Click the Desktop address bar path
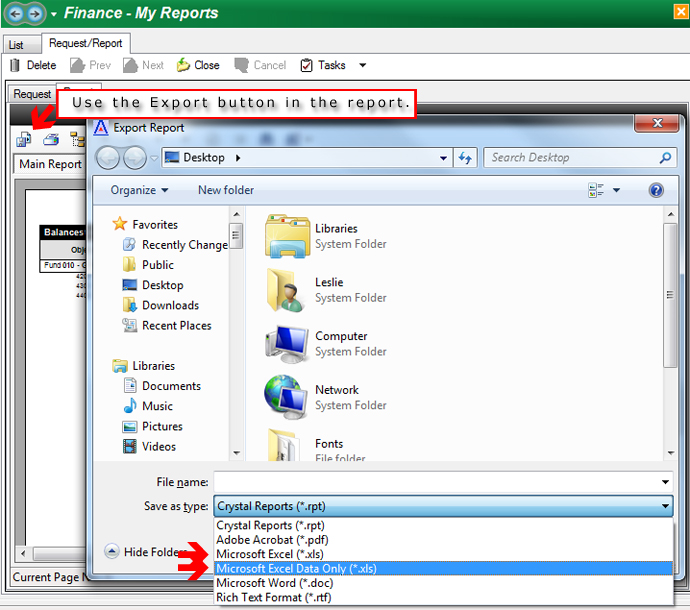 pyautogui.click(x=204, y=157)
